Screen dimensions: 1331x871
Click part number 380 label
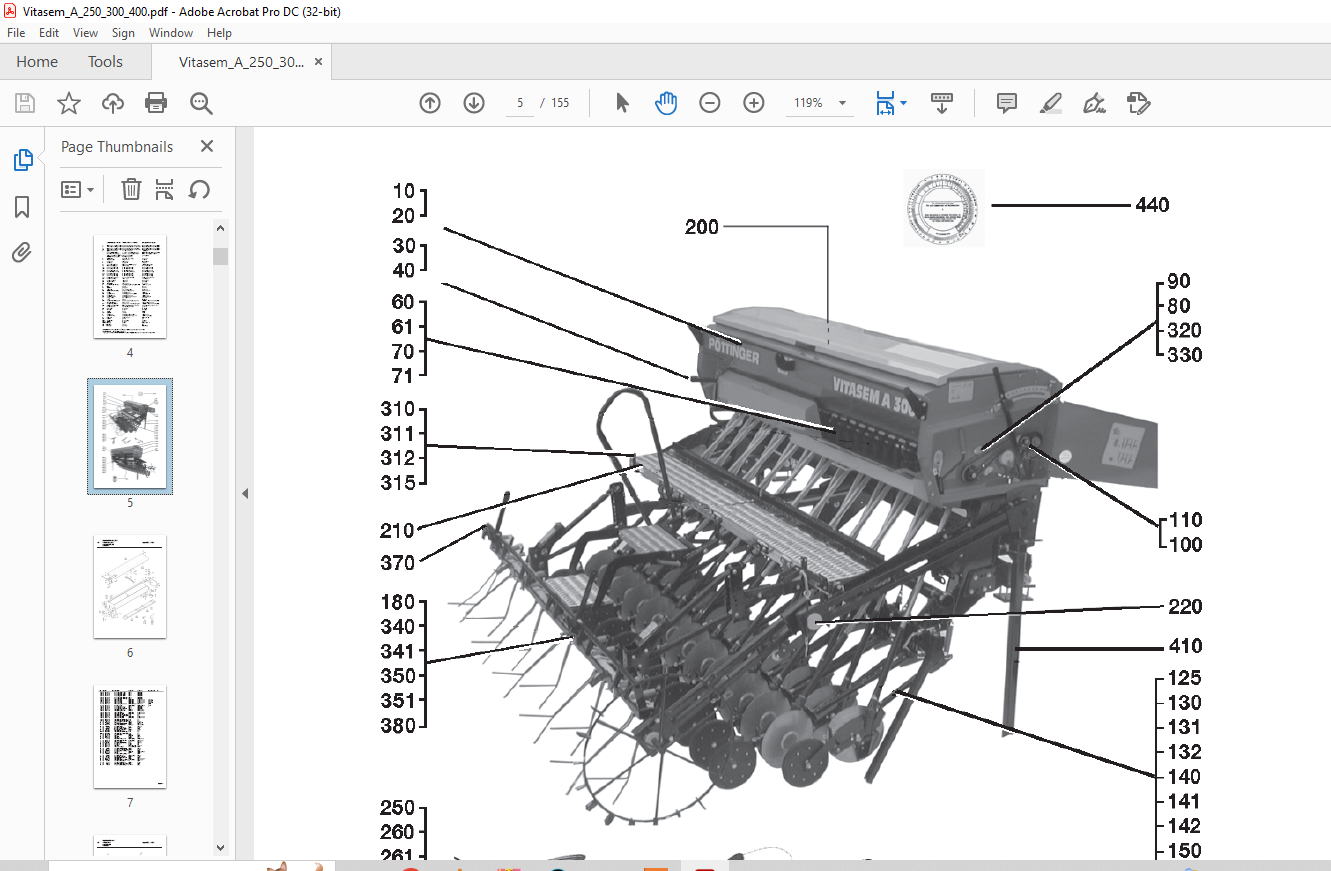coord(397,725)
